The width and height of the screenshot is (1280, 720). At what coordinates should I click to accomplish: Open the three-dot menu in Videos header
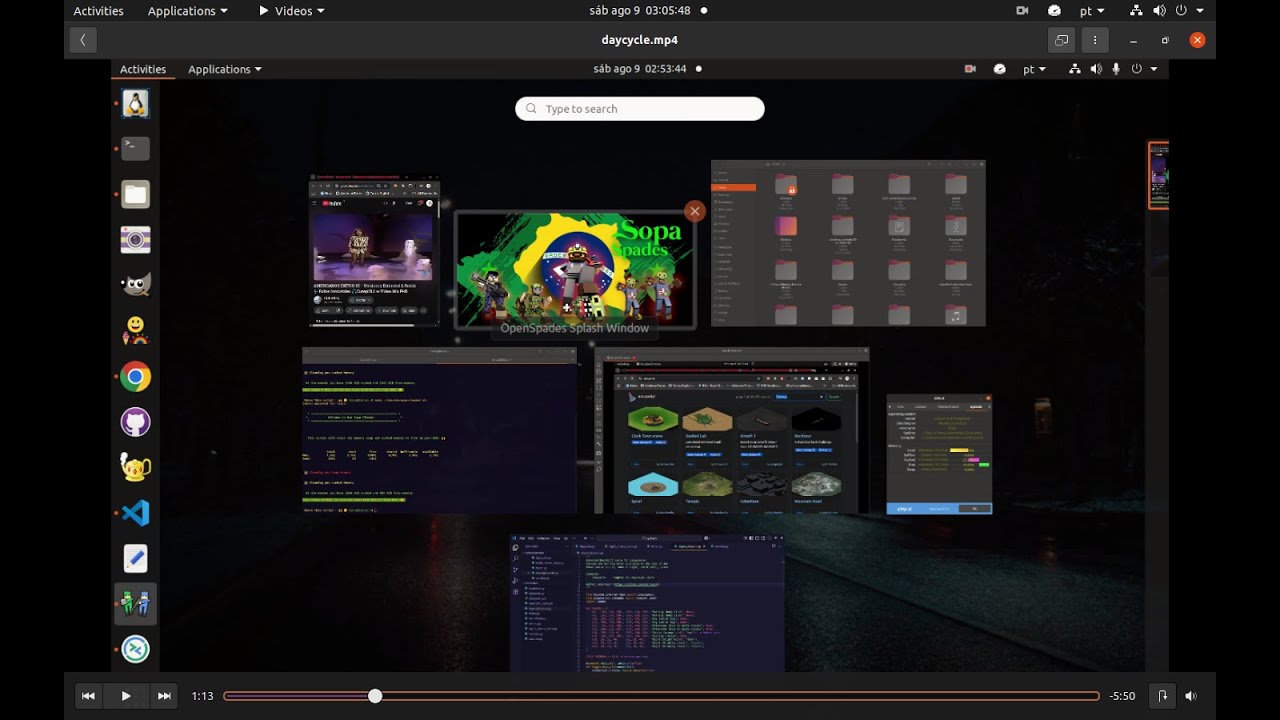1095,40
